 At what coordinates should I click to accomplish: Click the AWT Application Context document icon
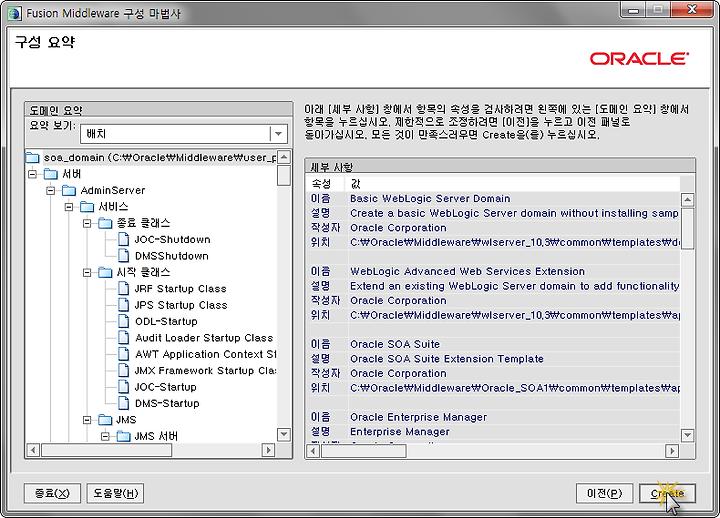tap(124, 354)
